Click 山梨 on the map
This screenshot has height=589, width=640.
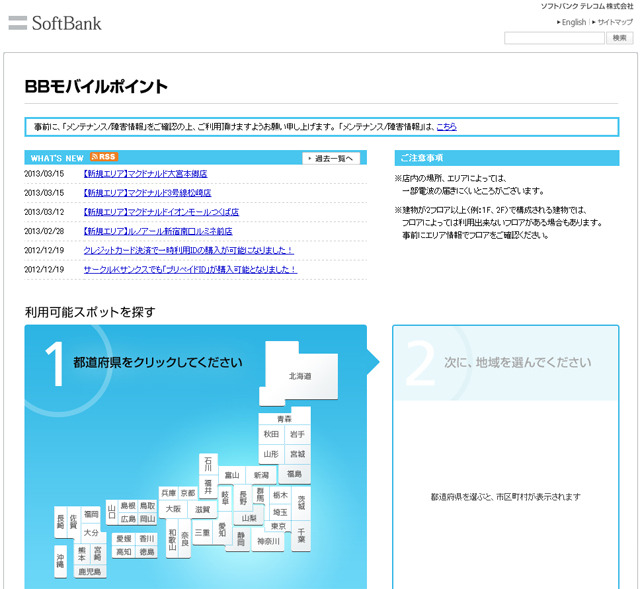pyautogui.click(x=249, y=518)
